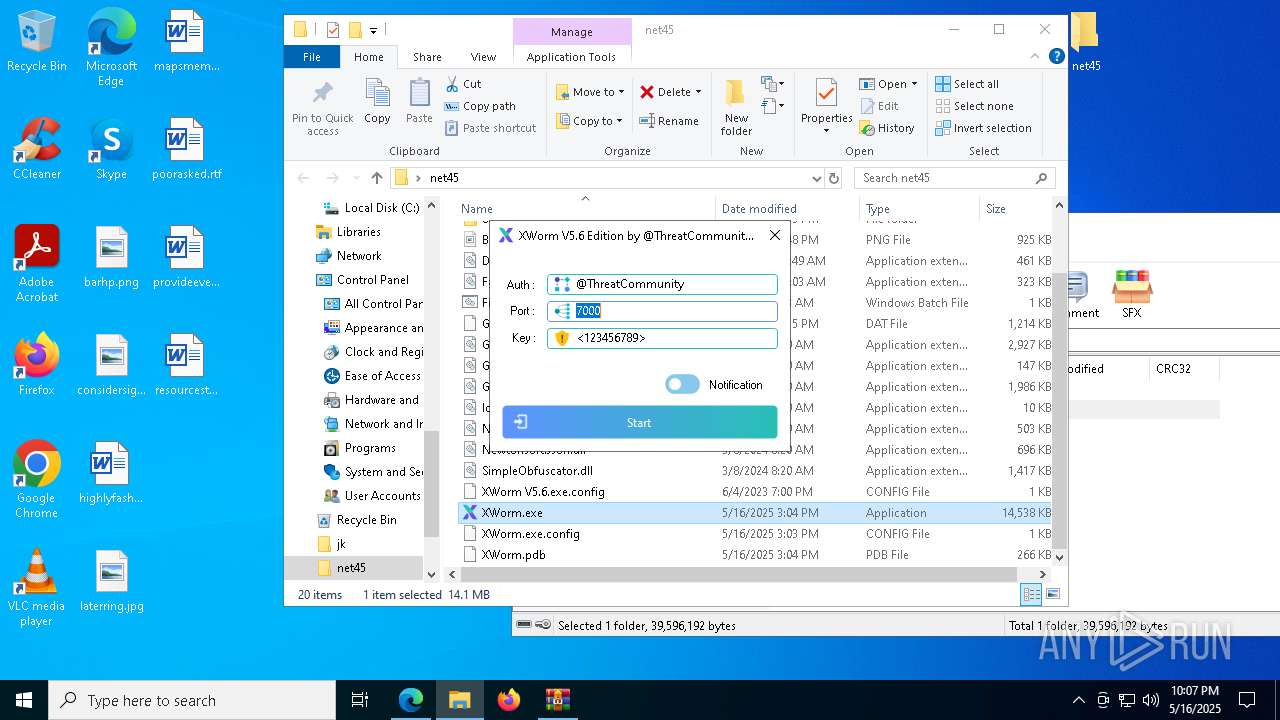Click the Auth input field
Viewport: 1280px width, 720px height.
[662, 284]
